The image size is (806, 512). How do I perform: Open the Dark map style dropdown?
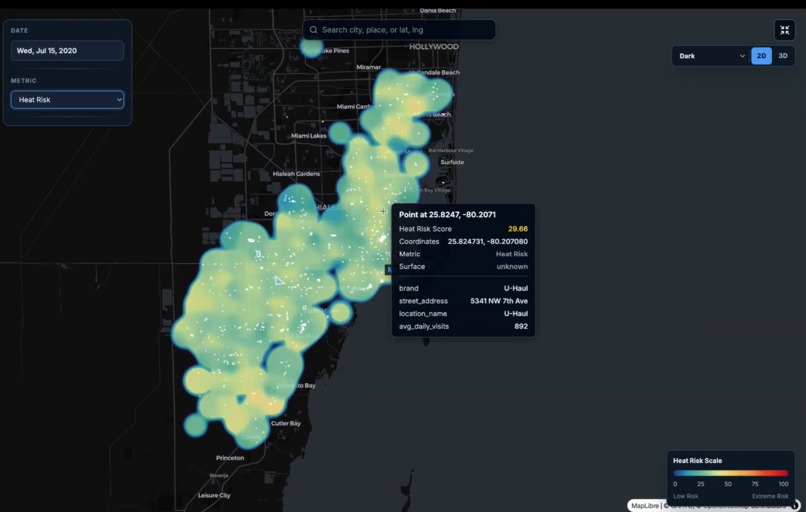click(x=711, y=56)
